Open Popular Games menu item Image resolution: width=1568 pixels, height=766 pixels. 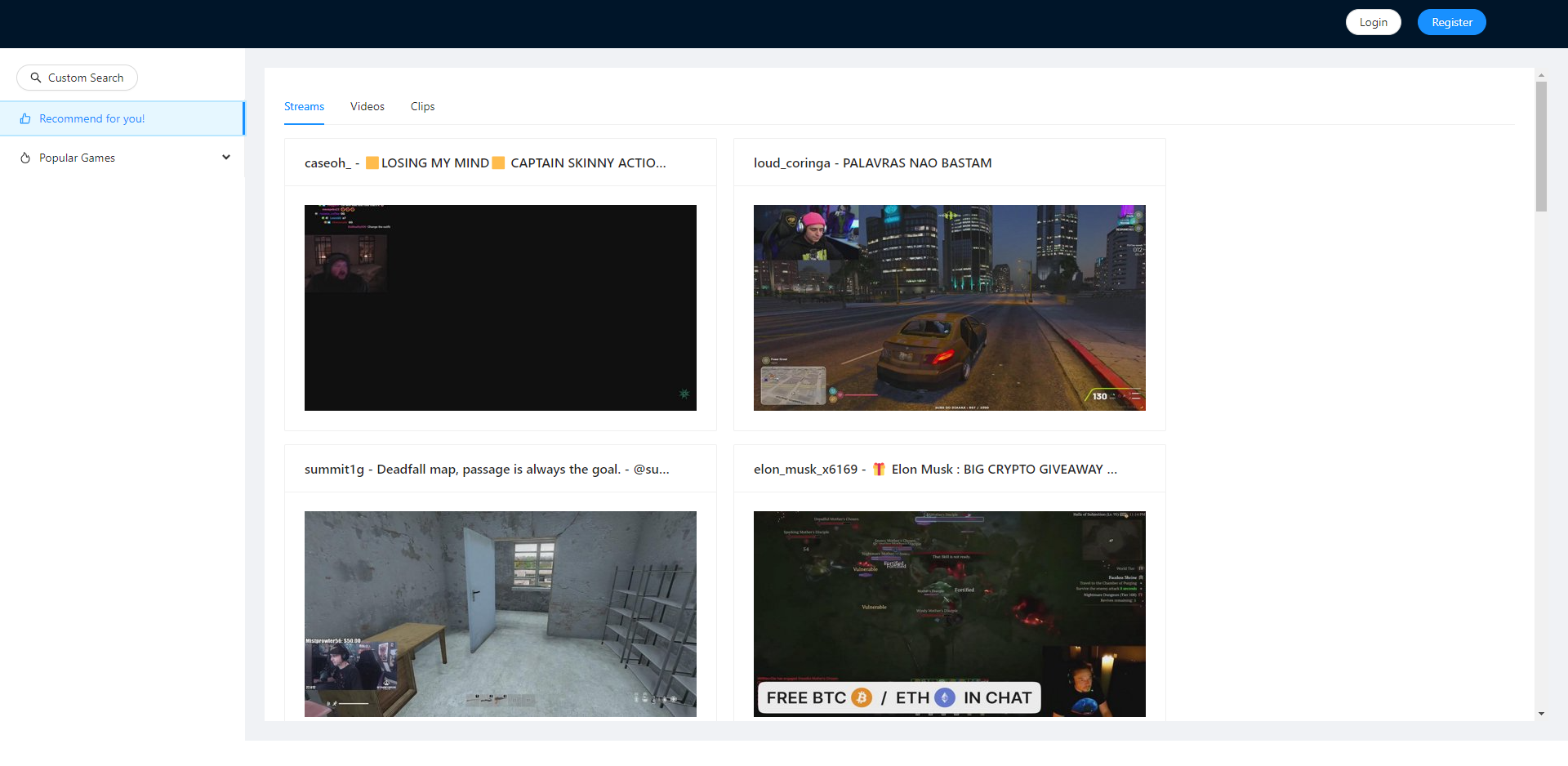tap(122, 158)
